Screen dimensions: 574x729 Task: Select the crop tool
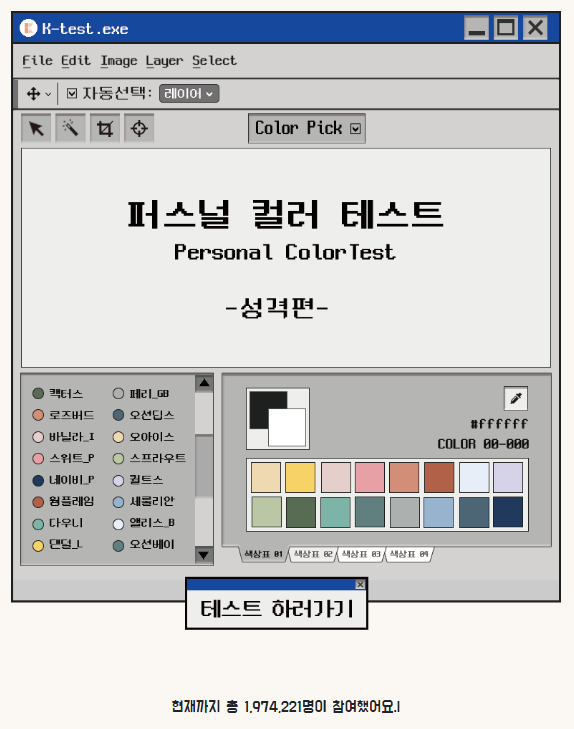(105, 128)
